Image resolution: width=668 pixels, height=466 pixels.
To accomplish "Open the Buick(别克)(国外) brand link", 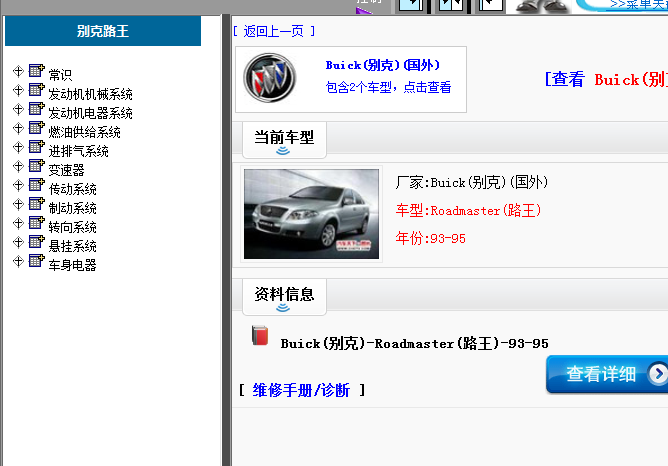I will pos(383,65).
